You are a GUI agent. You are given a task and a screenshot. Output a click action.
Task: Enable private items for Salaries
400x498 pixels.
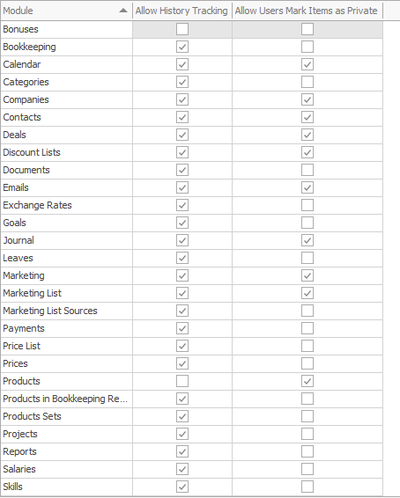coord(307,469)
